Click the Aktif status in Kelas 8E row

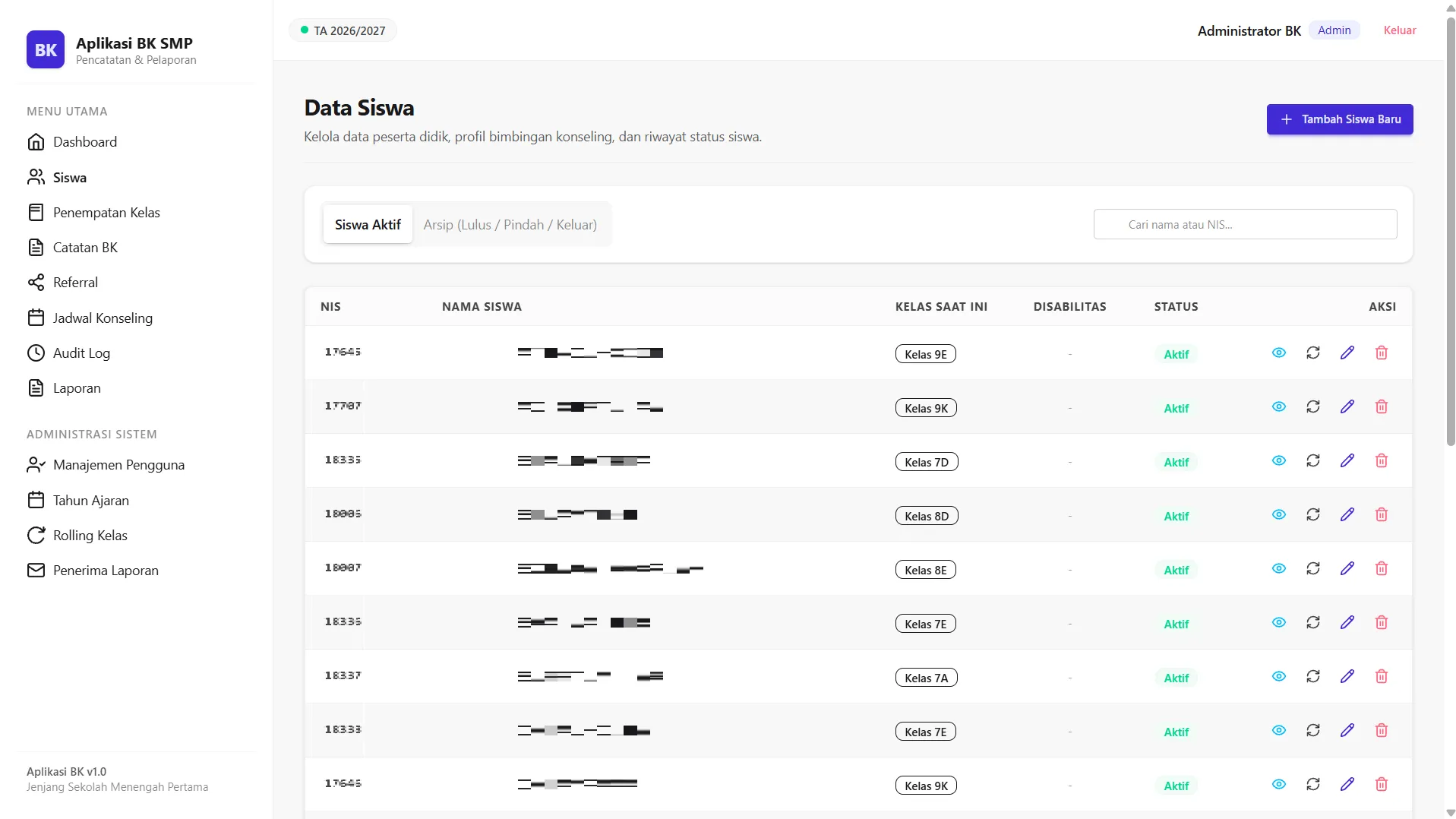pyautogui.click(x=1176, y=570)
